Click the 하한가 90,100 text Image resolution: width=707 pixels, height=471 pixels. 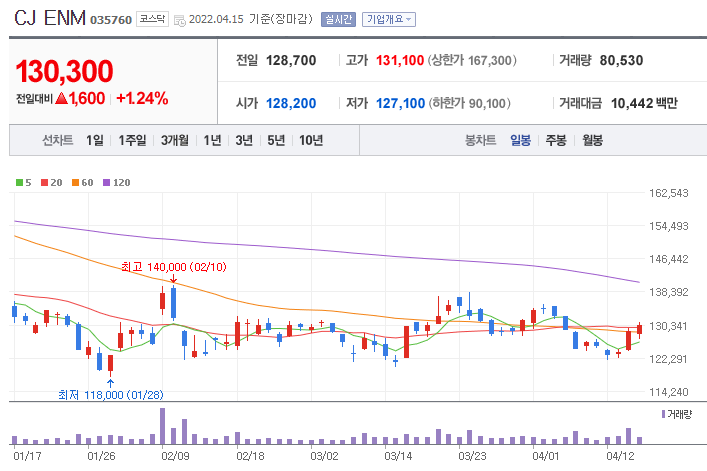click(469, 103)
